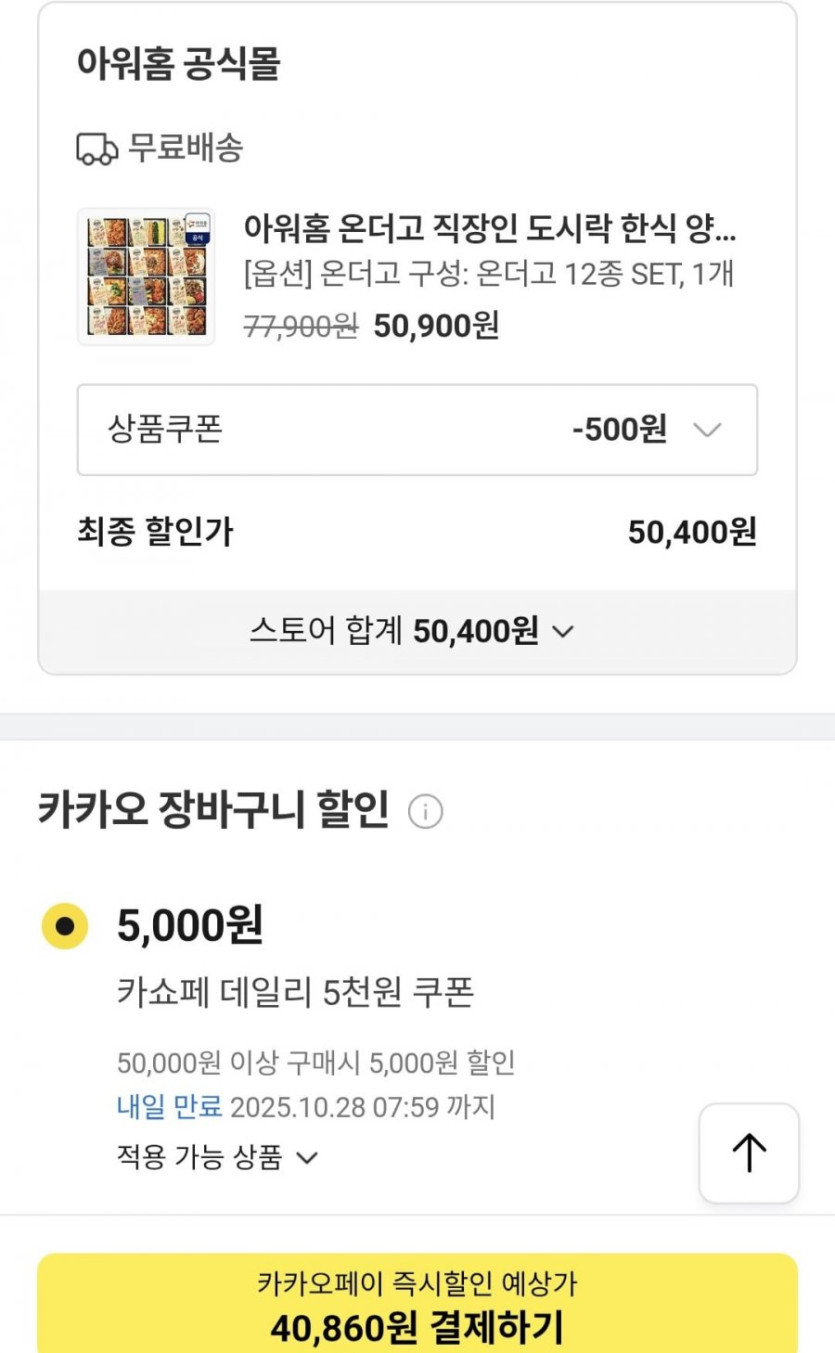835x1353 pixels.
Task: Open the 아워홈 온더고 직장인 도시락 product title
Action: pyautogui.click(x=489, y=229)
